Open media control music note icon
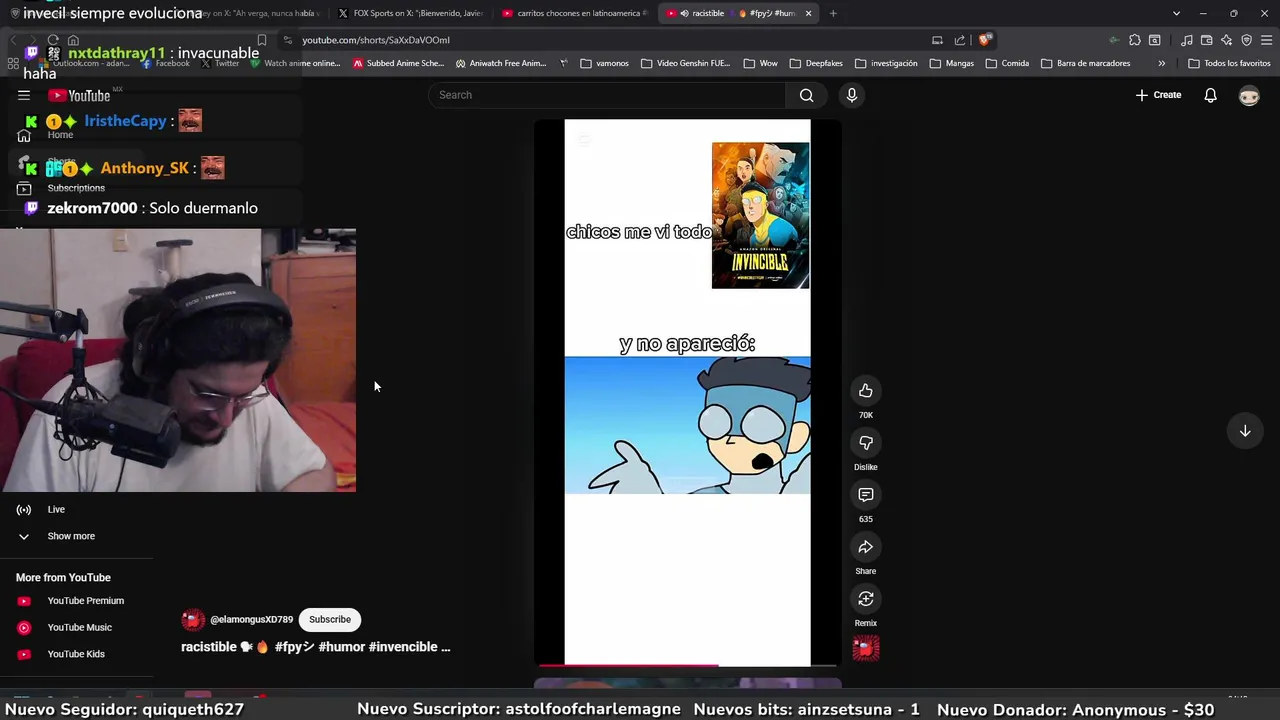The width and height of the screenshot is (1280, 720). point(1187,40)
